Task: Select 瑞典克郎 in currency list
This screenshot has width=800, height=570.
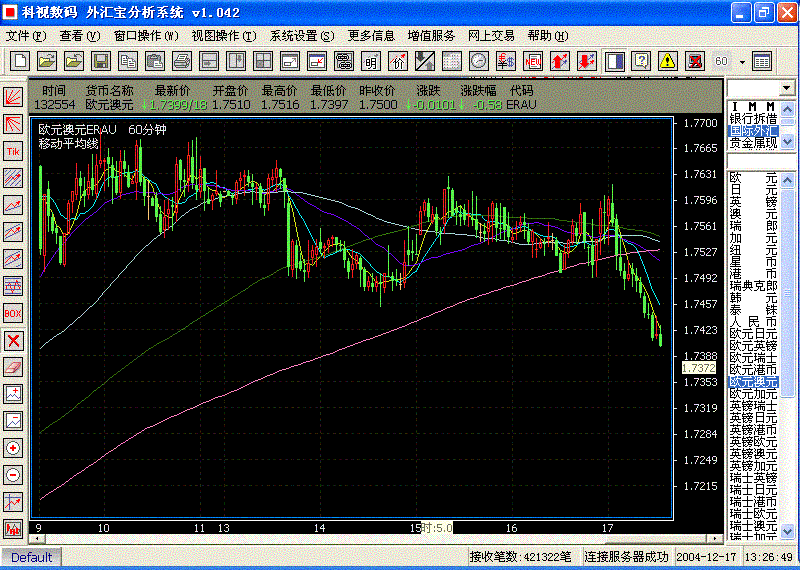Action: (x=753, y=286)
